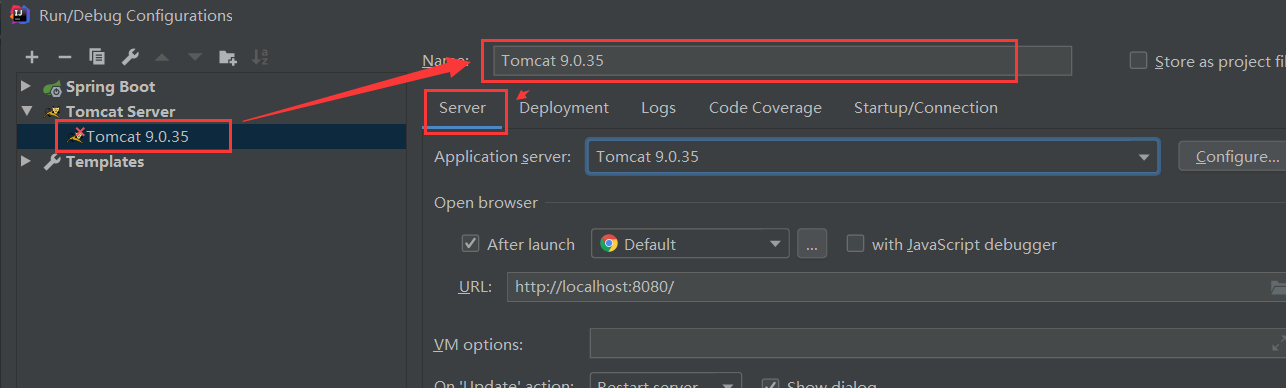This screenshot has height=388, width=1286.
Task: Expand the Spring Boot node
Action: tap(27, 87)
